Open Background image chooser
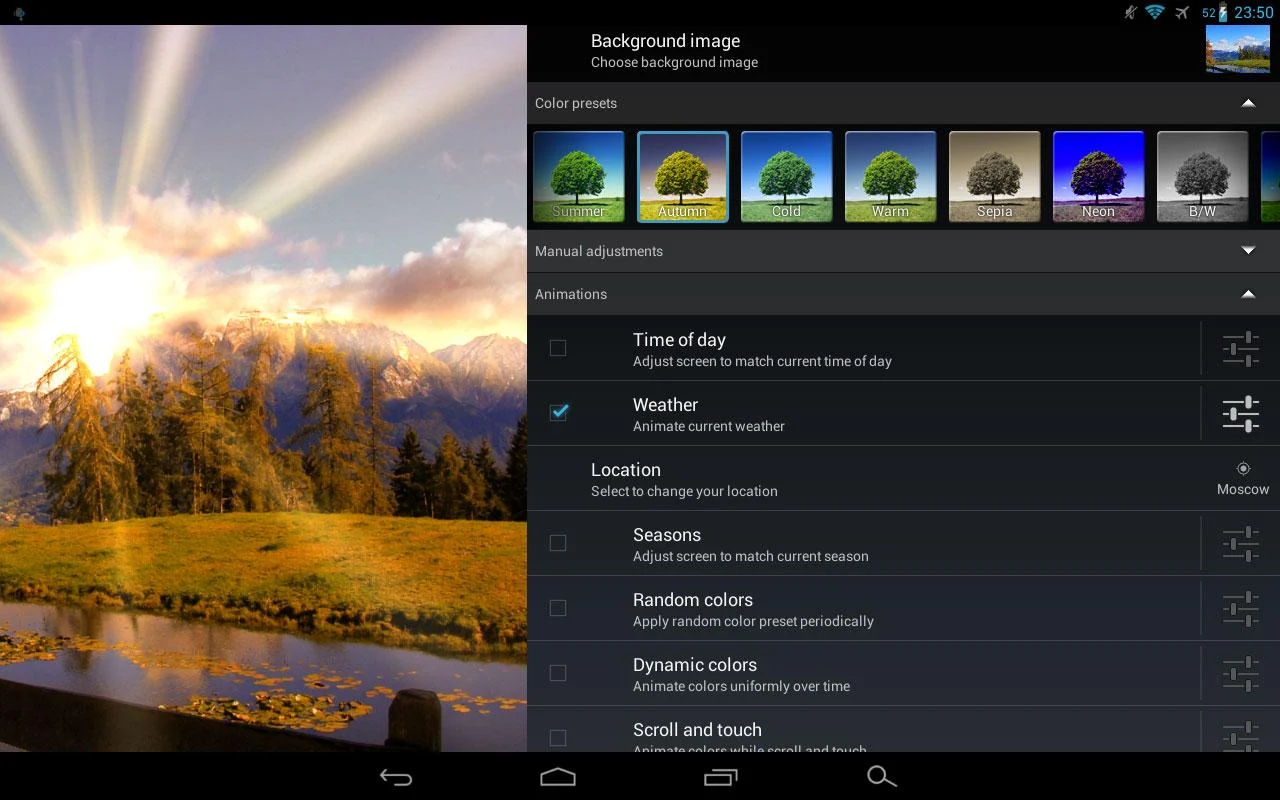1280x800 pixels. tap(665, 50)
